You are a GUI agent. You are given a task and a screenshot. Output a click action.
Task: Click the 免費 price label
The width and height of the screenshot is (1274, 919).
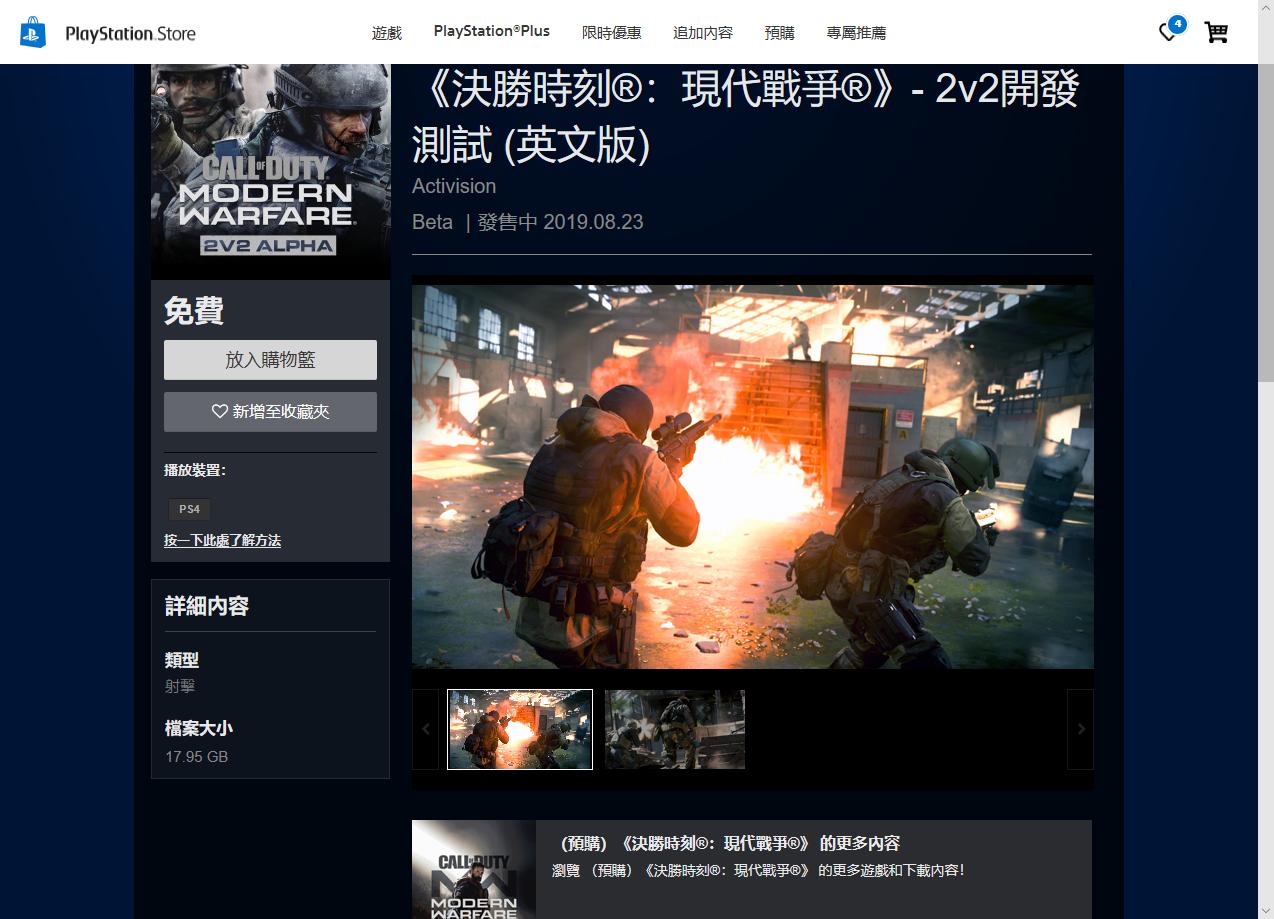[194, 311]
